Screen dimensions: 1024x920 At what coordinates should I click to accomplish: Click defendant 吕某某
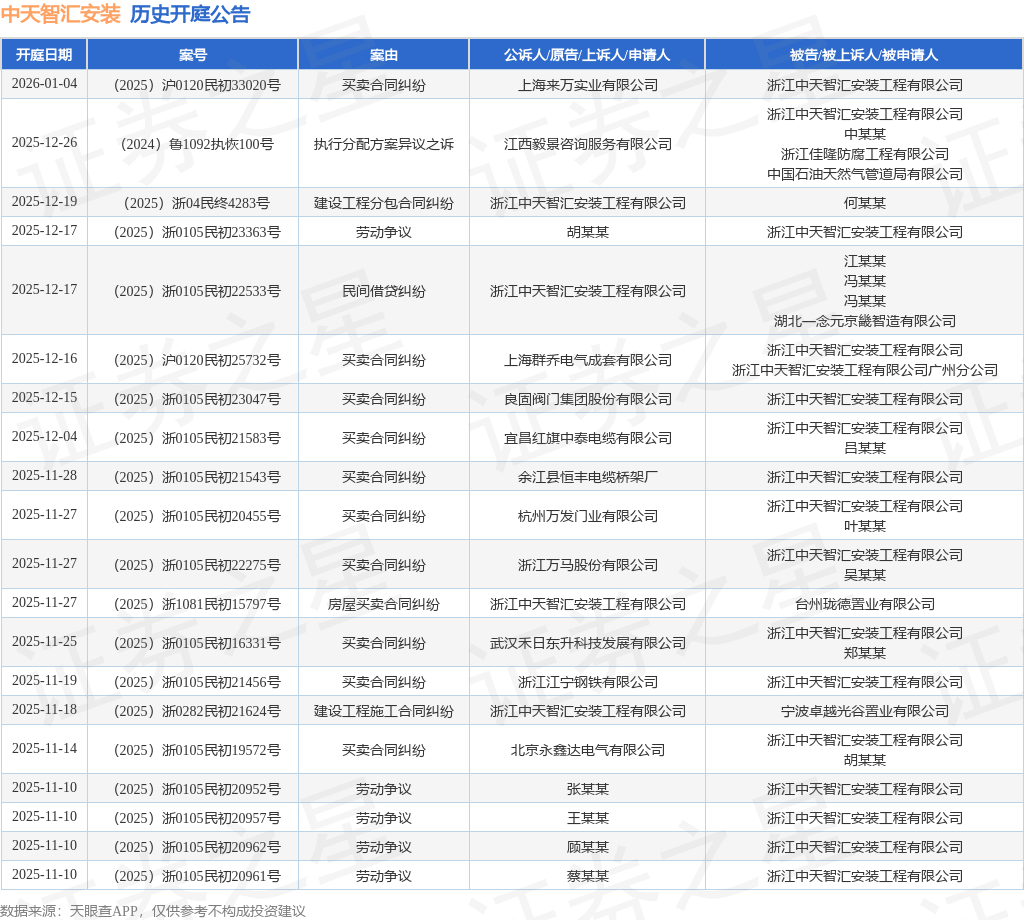(x=865, y=448)
